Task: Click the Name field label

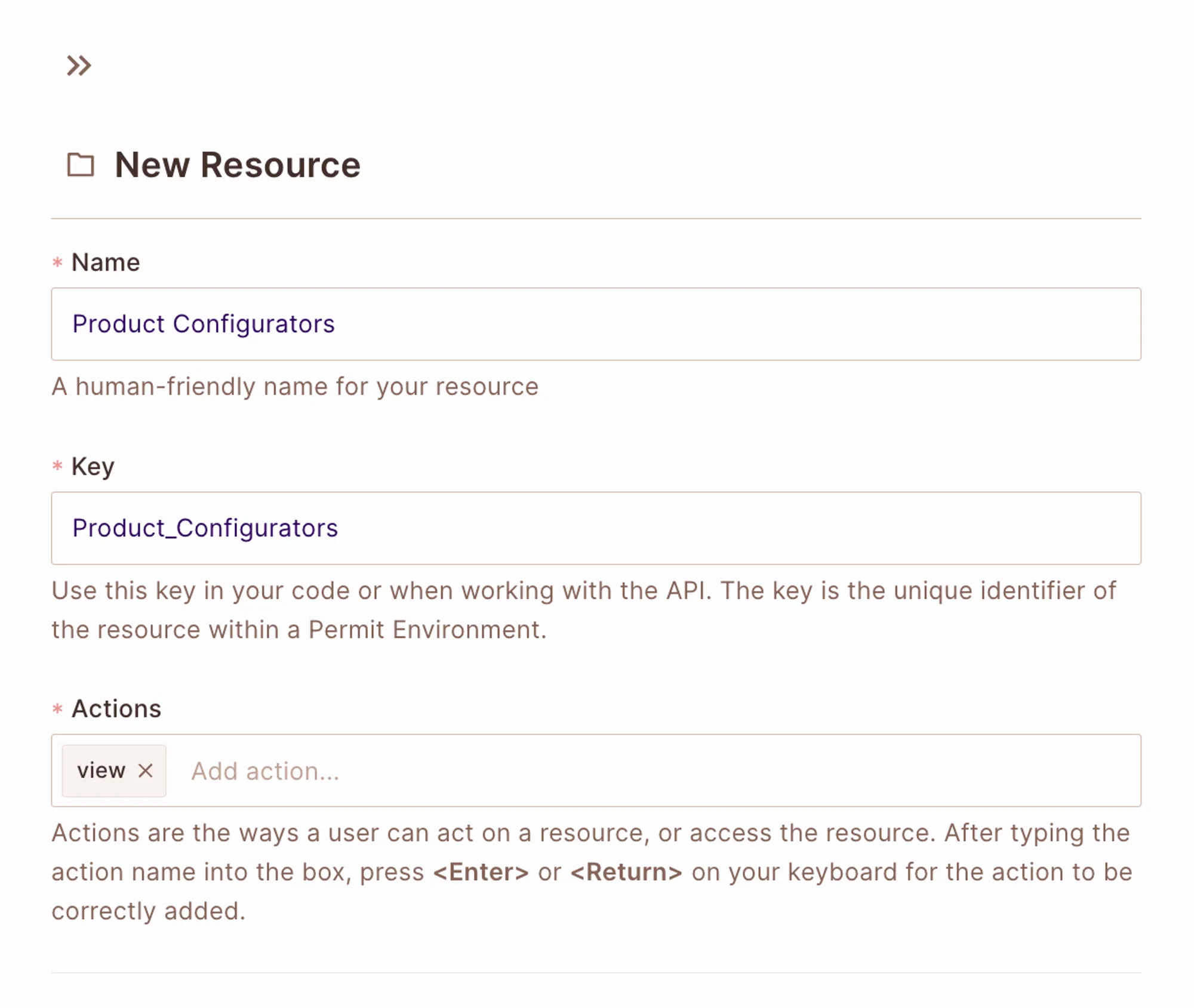Action: 106,262
